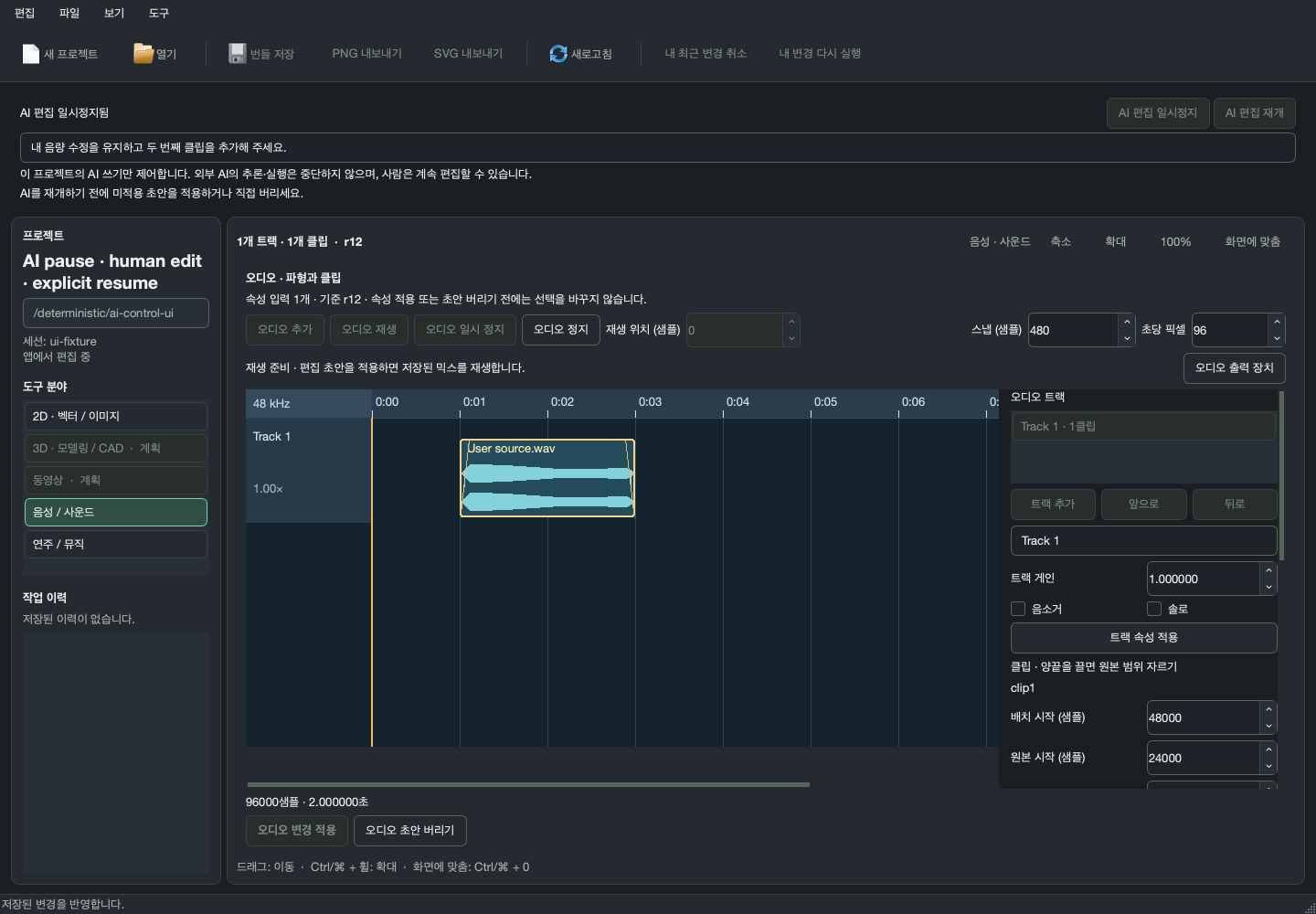Decrease the pixels-per-second value with the down arrow
Screen dimensions: 1316x914
pyautogui.click(x=1277, y=338)
